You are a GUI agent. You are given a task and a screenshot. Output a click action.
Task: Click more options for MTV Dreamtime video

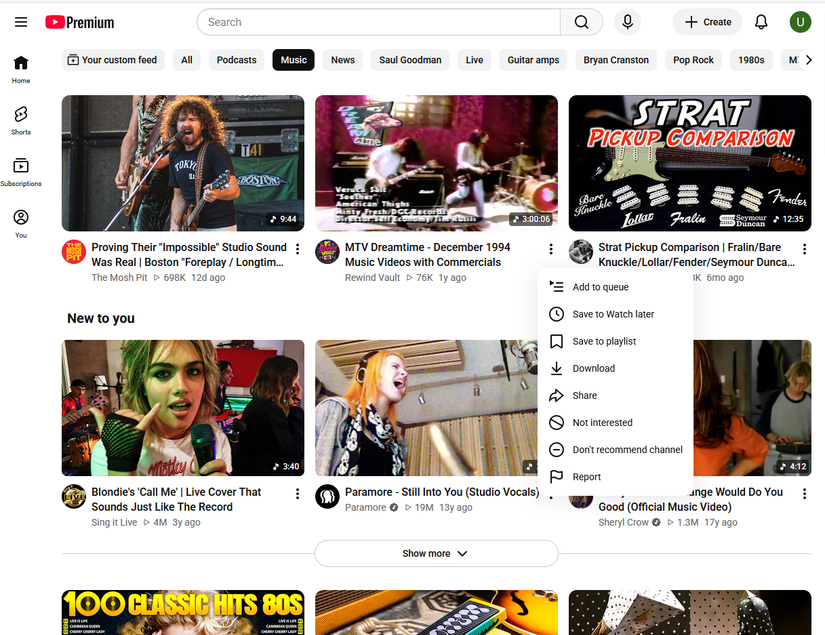point(551,249)
